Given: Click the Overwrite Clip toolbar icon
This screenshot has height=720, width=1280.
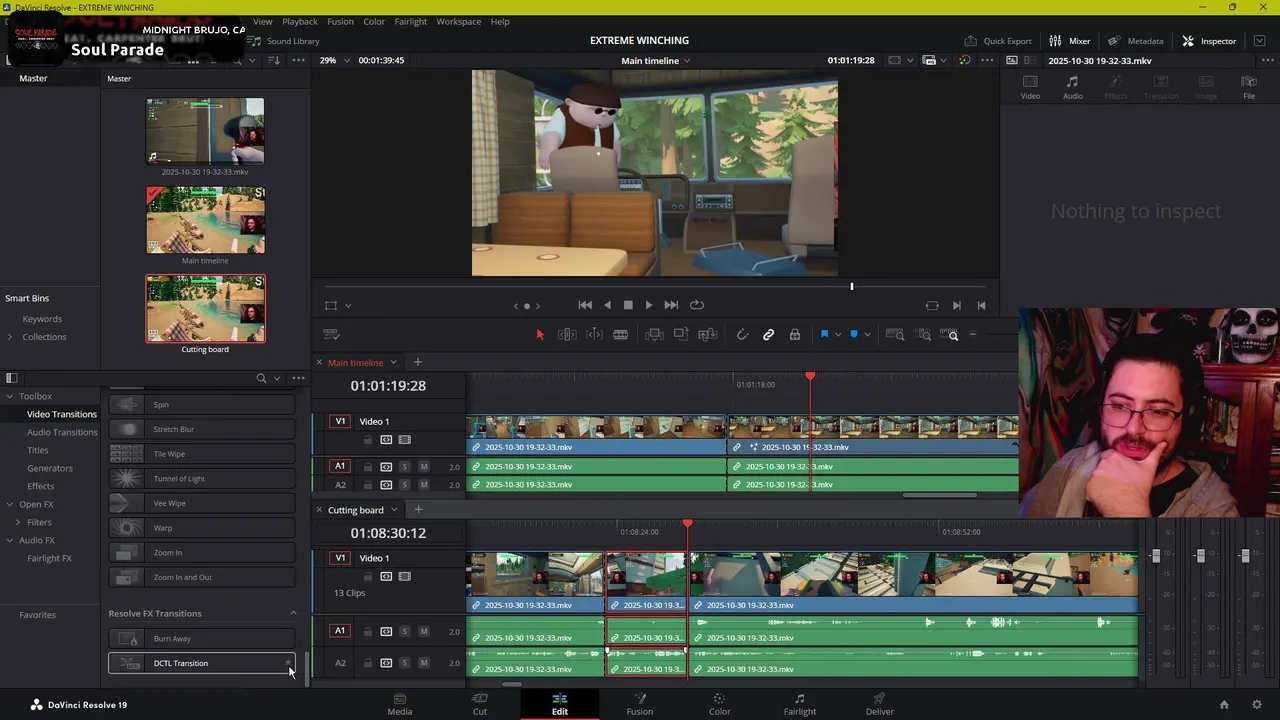Looking at the screenshot, I should (681, 335).
